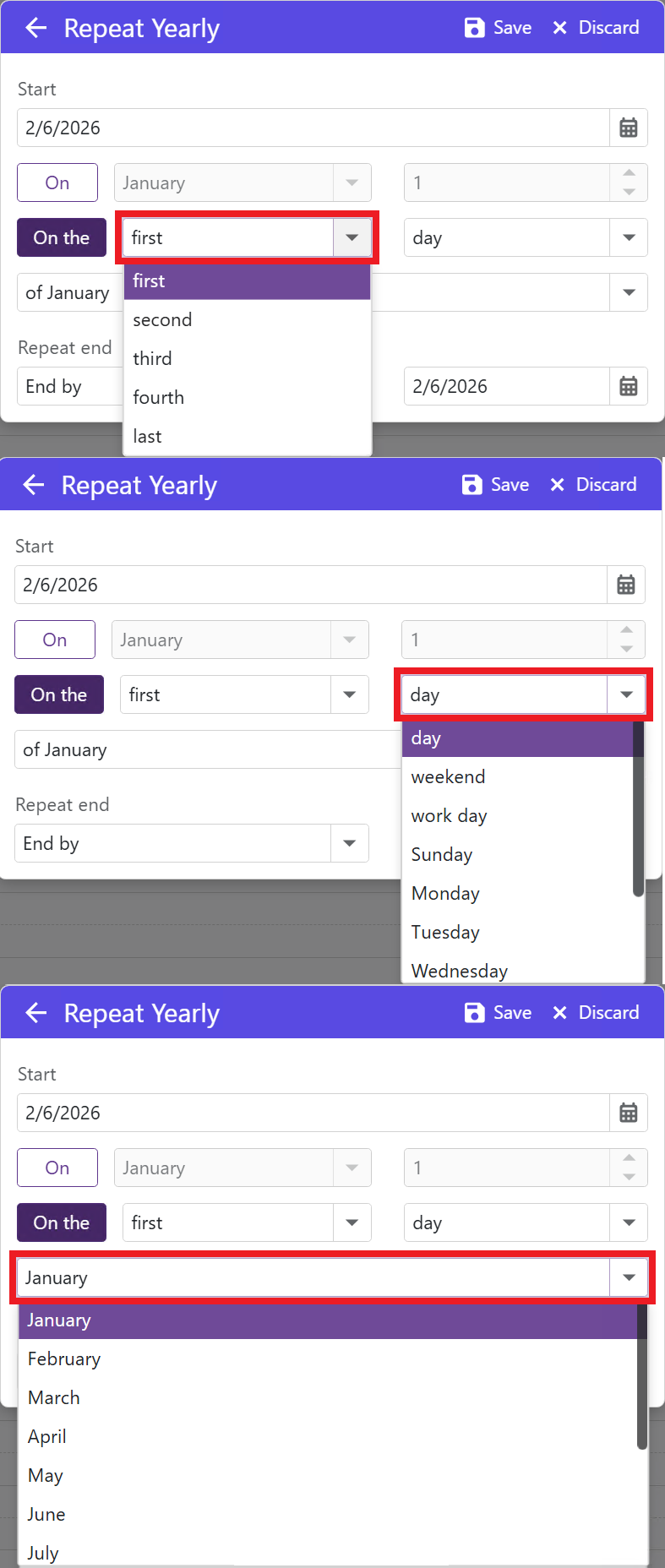Viewport: 665px width, 1568px height.
Task: Click Save disk icon in dialog listing months
Action: click(475, 1012)
